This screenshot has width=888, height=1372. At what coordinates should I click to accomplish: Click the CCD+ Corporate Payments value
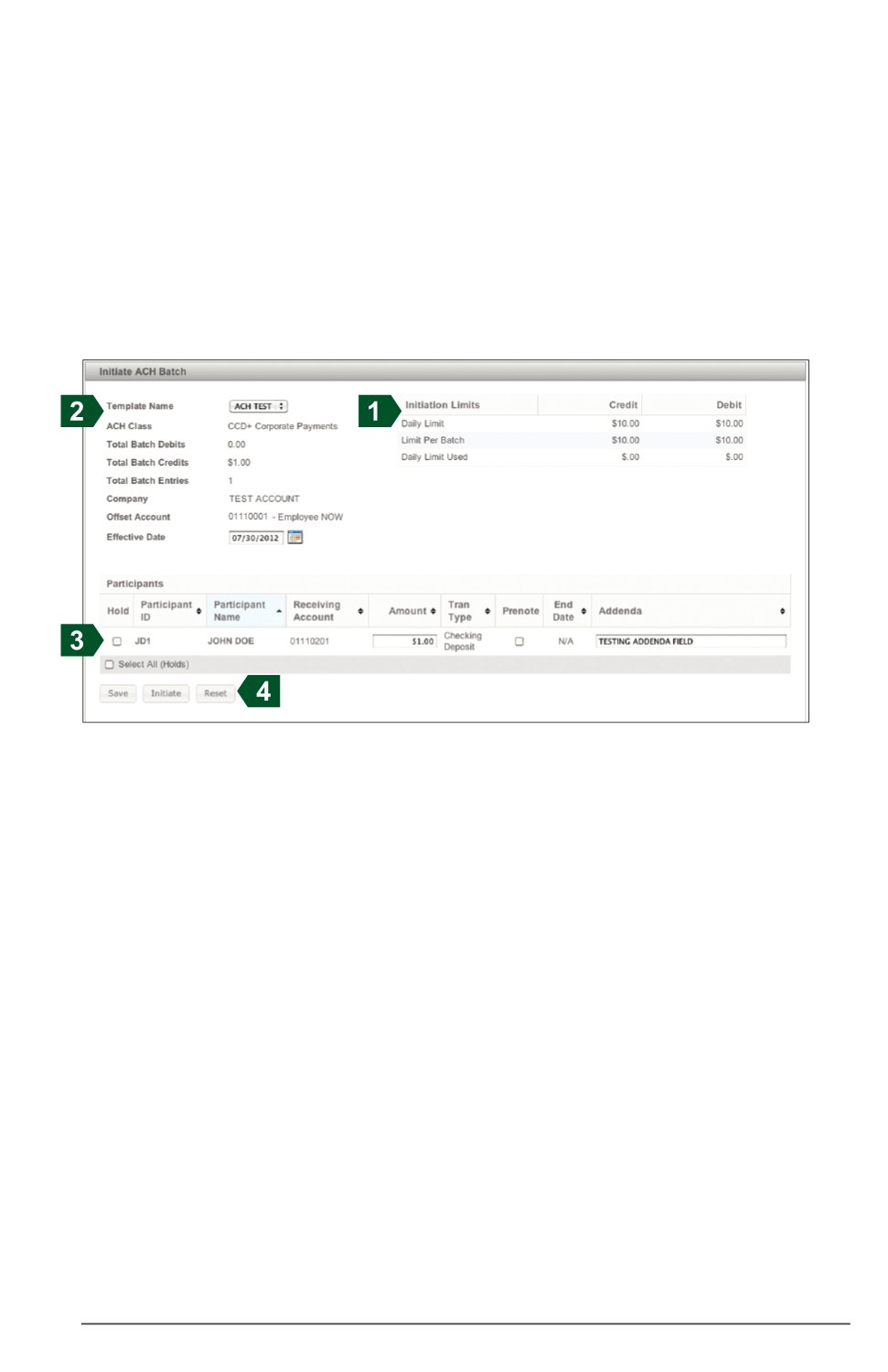click(x=283, y=426)
